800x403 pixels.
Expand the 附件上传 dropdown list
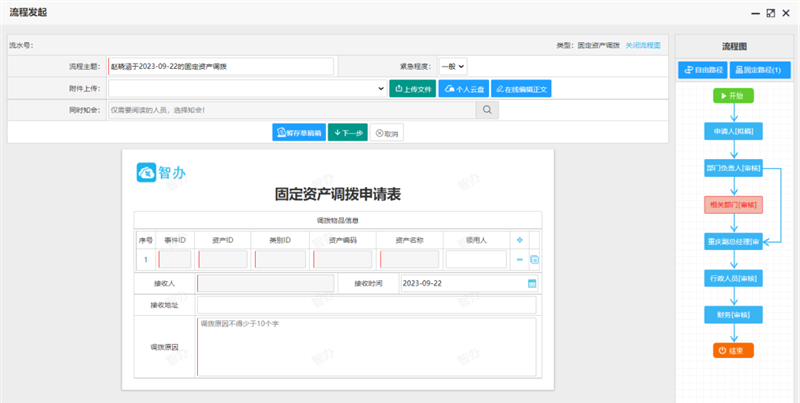pos(380,89)
